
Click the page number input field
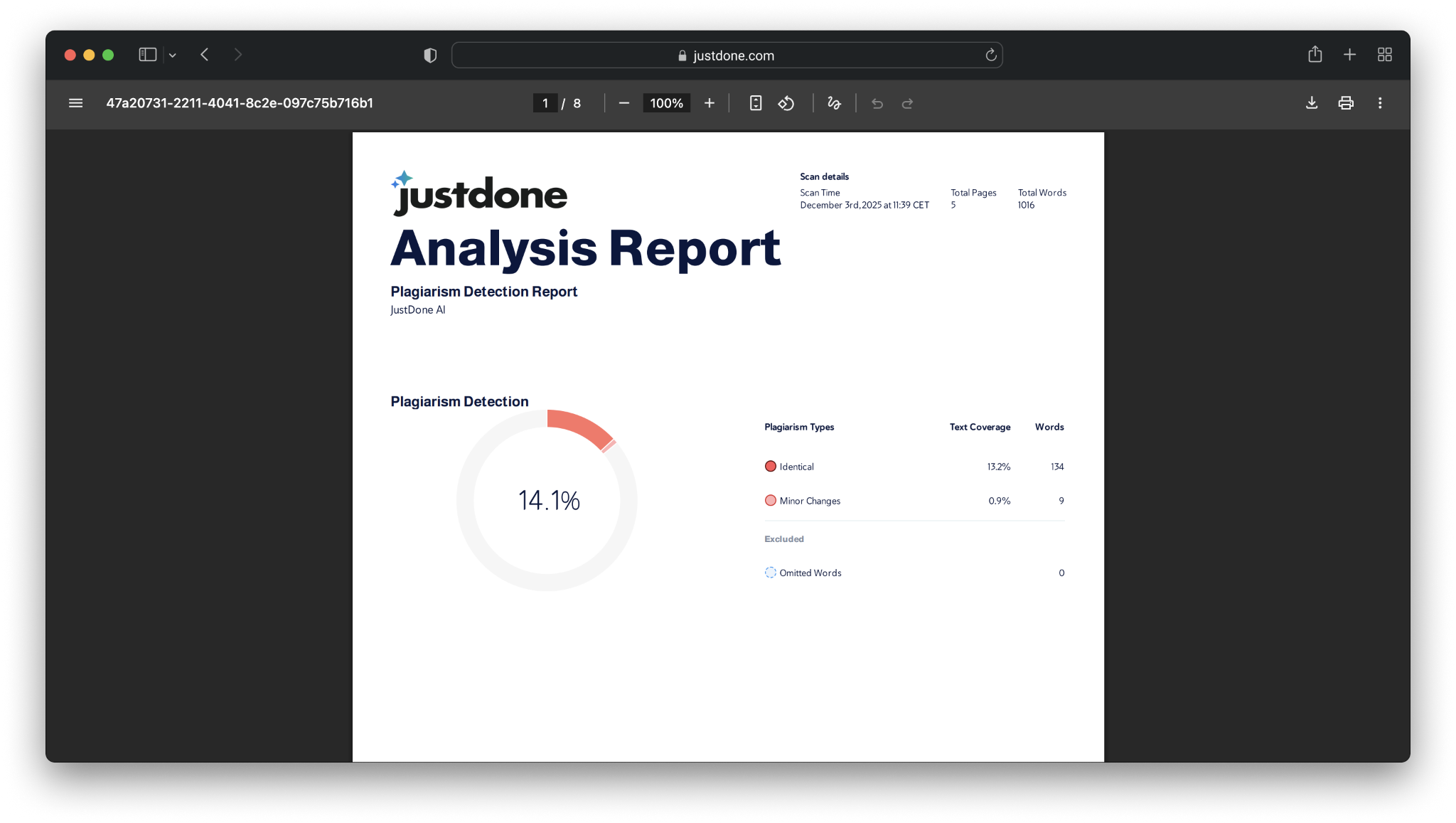pos(545,103)
